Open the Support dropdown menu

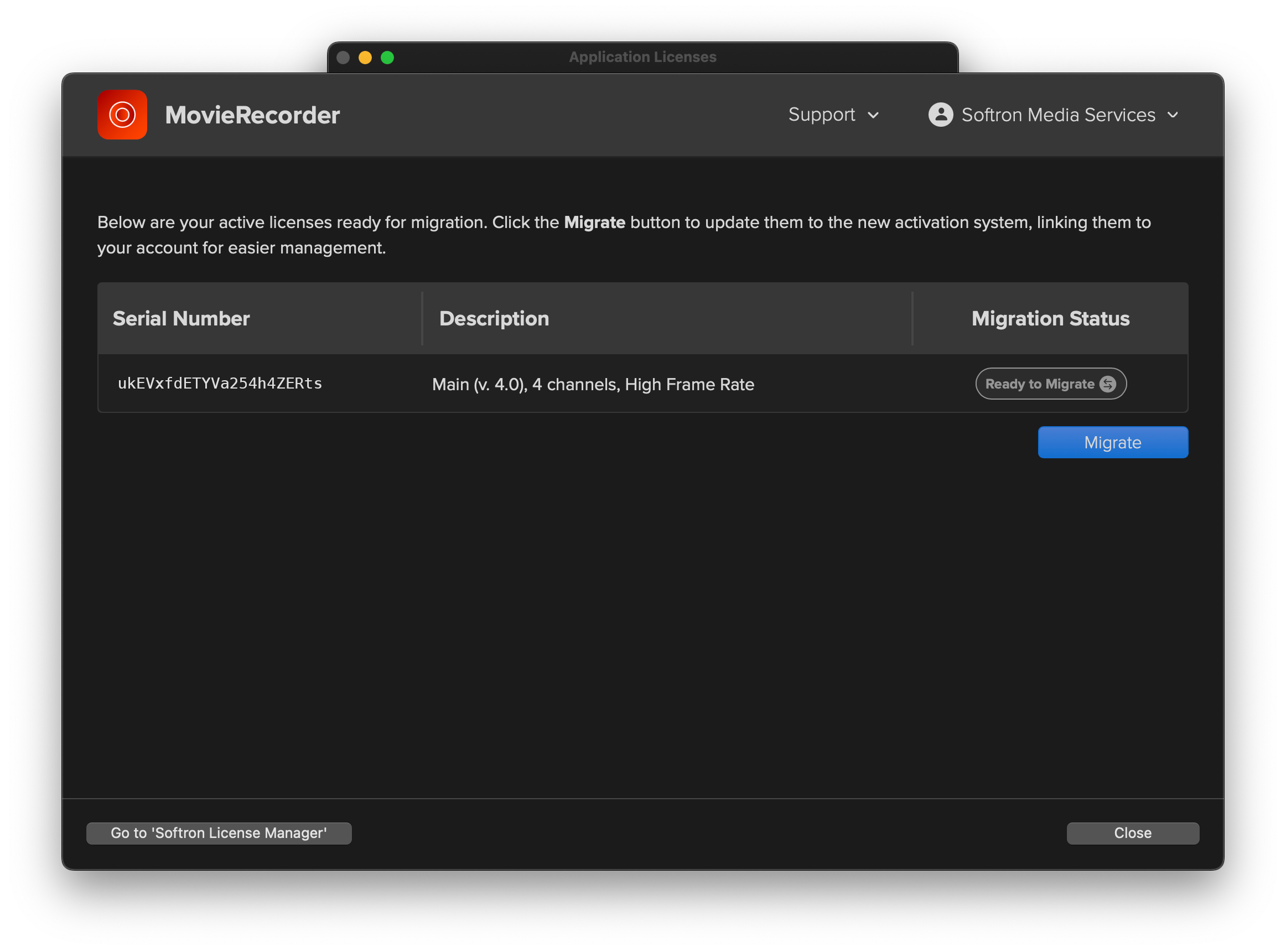tap(833, 115)
